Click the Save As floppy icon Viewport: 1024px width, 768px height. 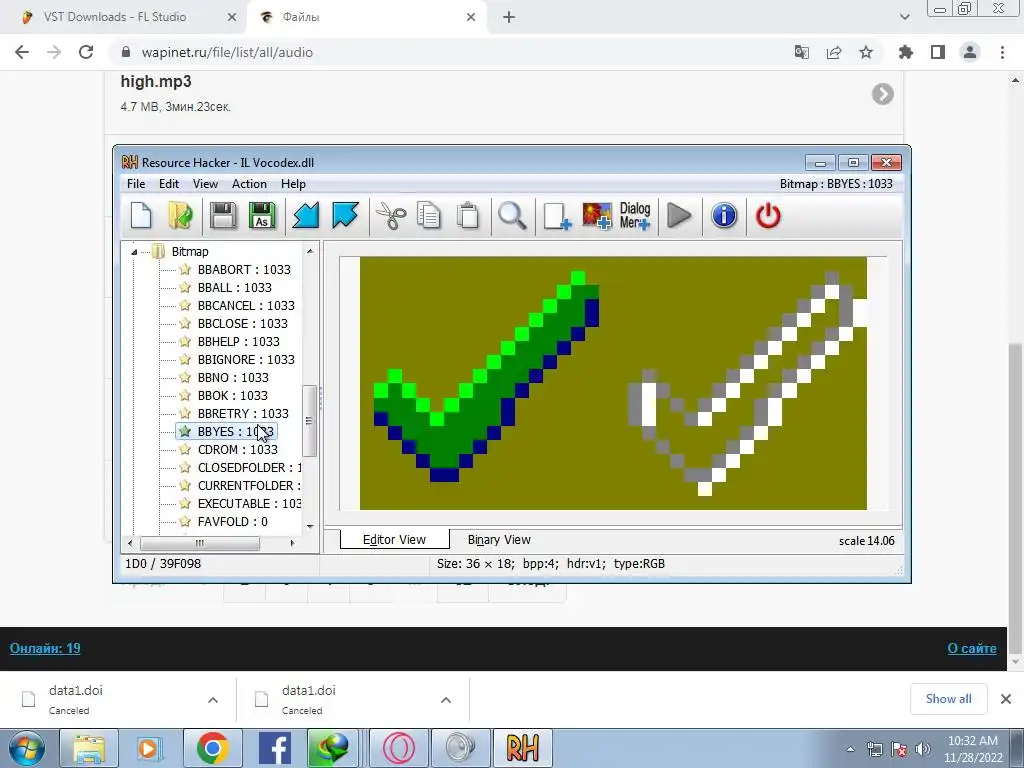tap(263, 216)
